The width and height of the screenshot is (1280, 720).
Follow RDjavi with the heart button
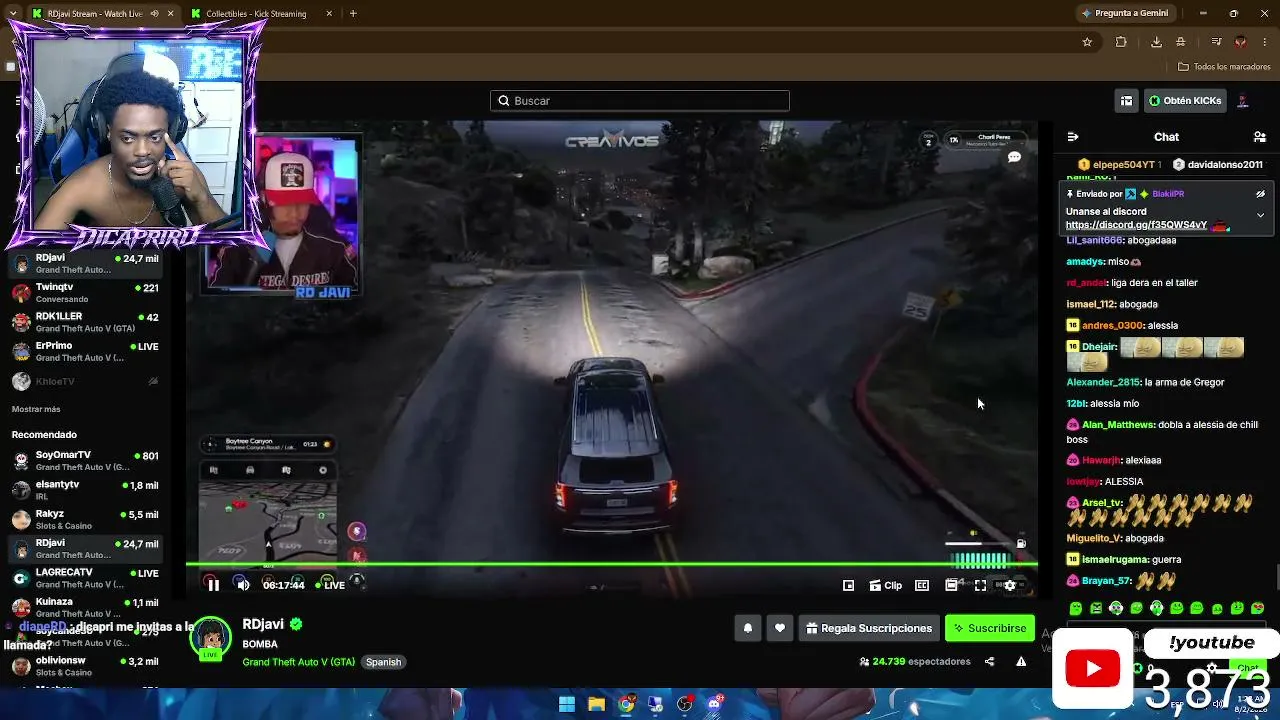pos(780,628)
